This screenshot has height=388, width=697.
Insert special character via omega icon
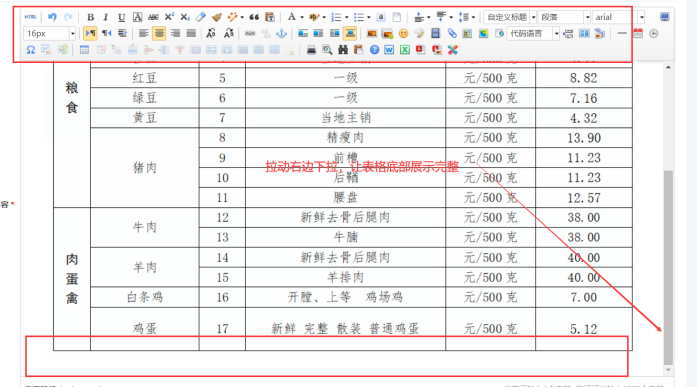30,50
